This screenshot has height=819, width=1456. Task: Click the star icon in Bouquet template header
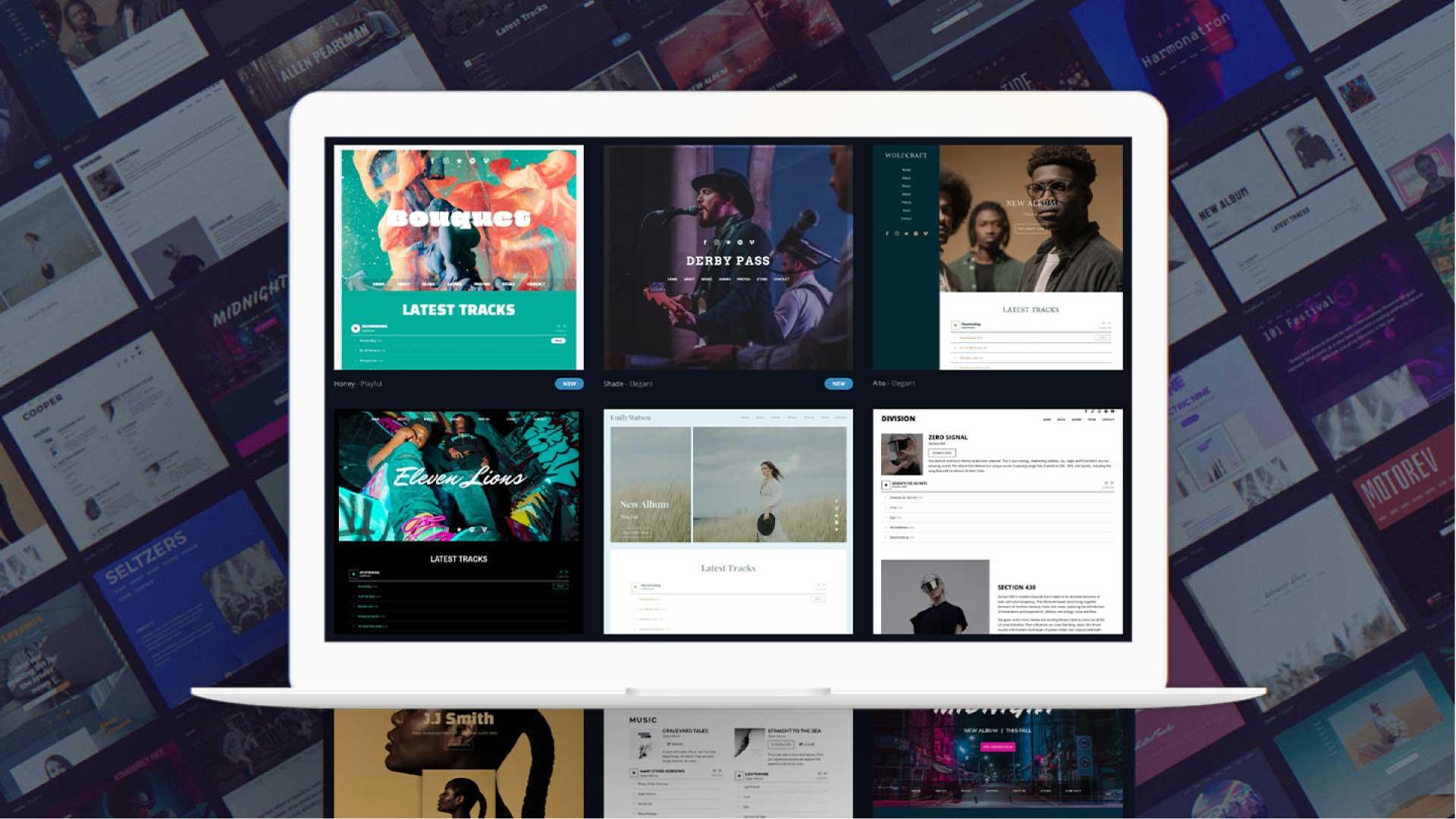click(x=460, y=161)
